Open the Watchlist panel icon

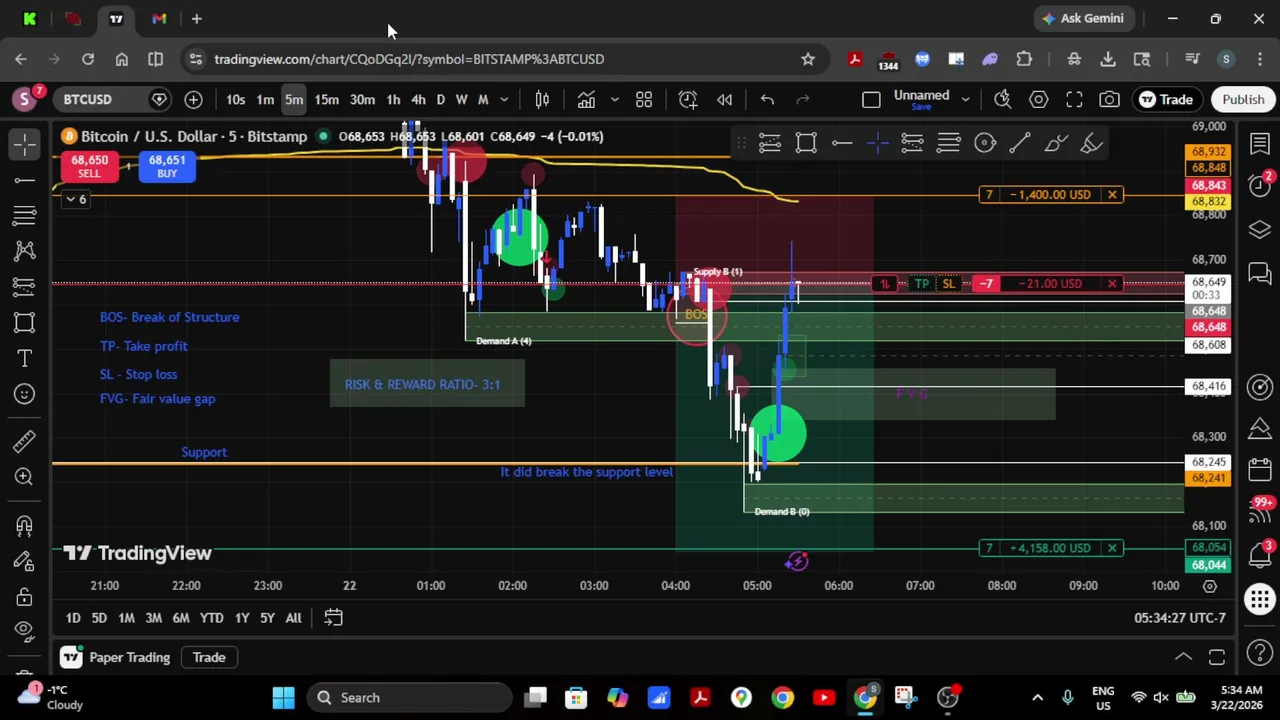[x=1259, y=145]
